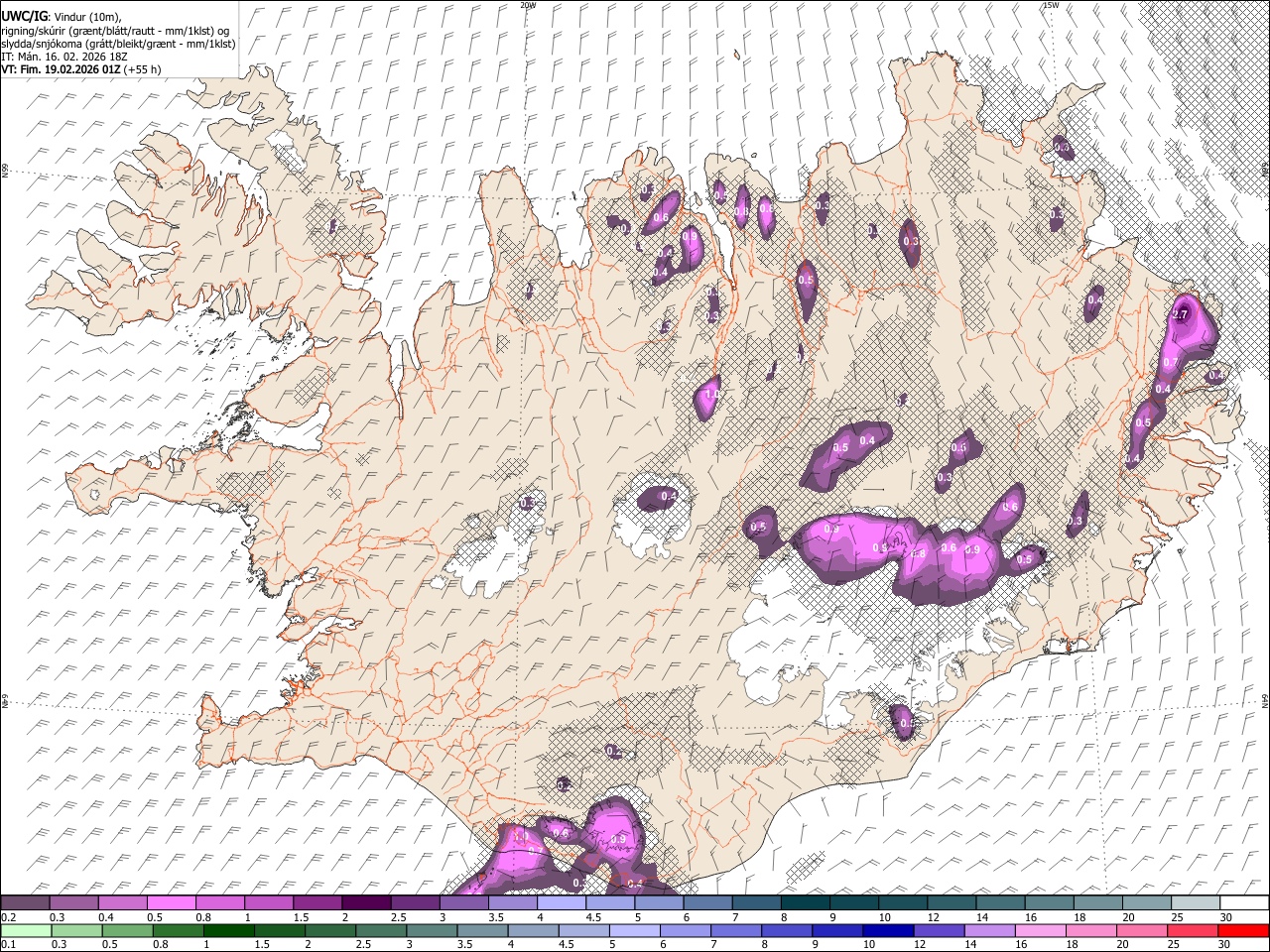The image size is (1270, 952).
Task: Click the 1.5 label in the top purple legend row
Action: (302, 917)
